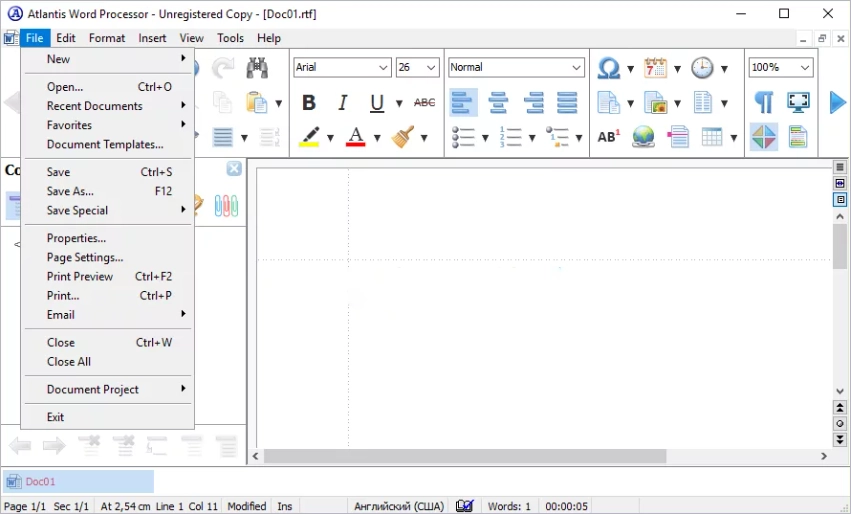Center align the text
The image size is (851, 514).
[x=498, y=103]
